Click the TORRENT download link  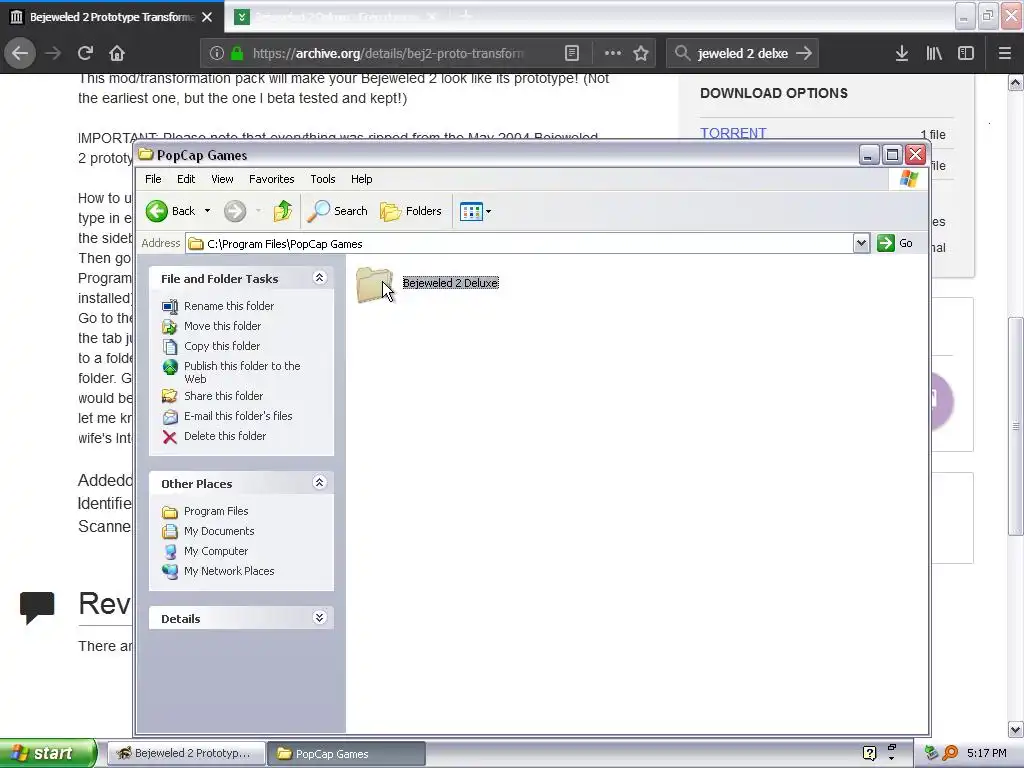(x=733, y=133)
